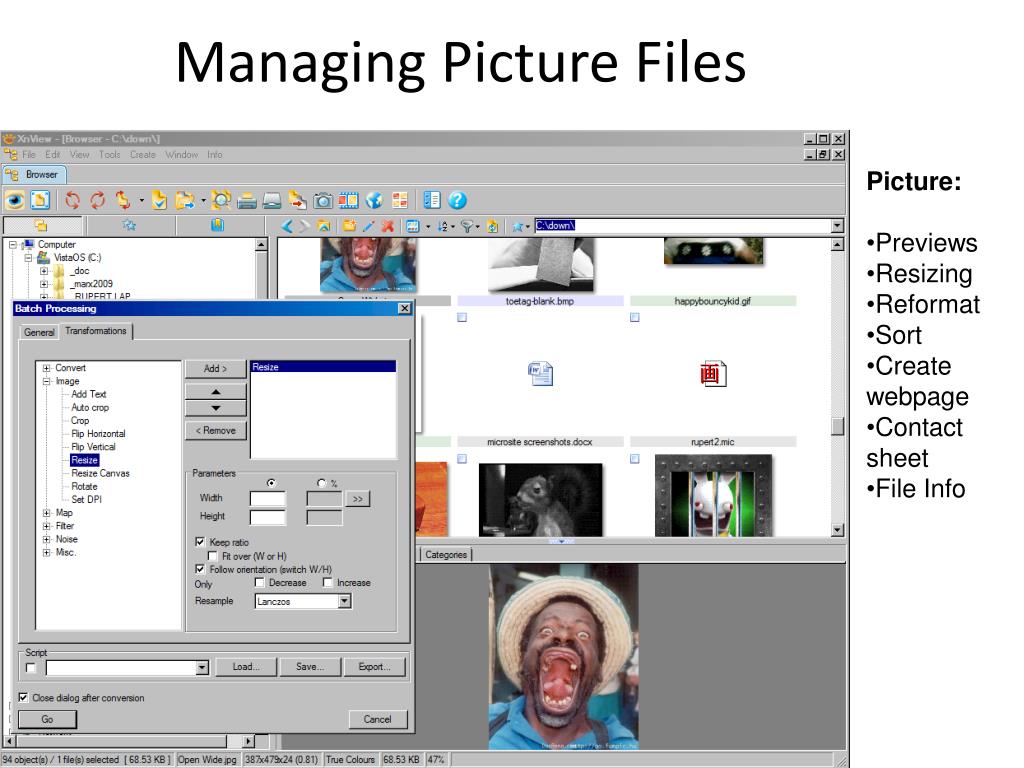Image resolution: width=1024 pixels, height=768 pixels.
Task: Click the thumbnail pane vertical scrollbar thumb
Action: click(x=837, y=426)
